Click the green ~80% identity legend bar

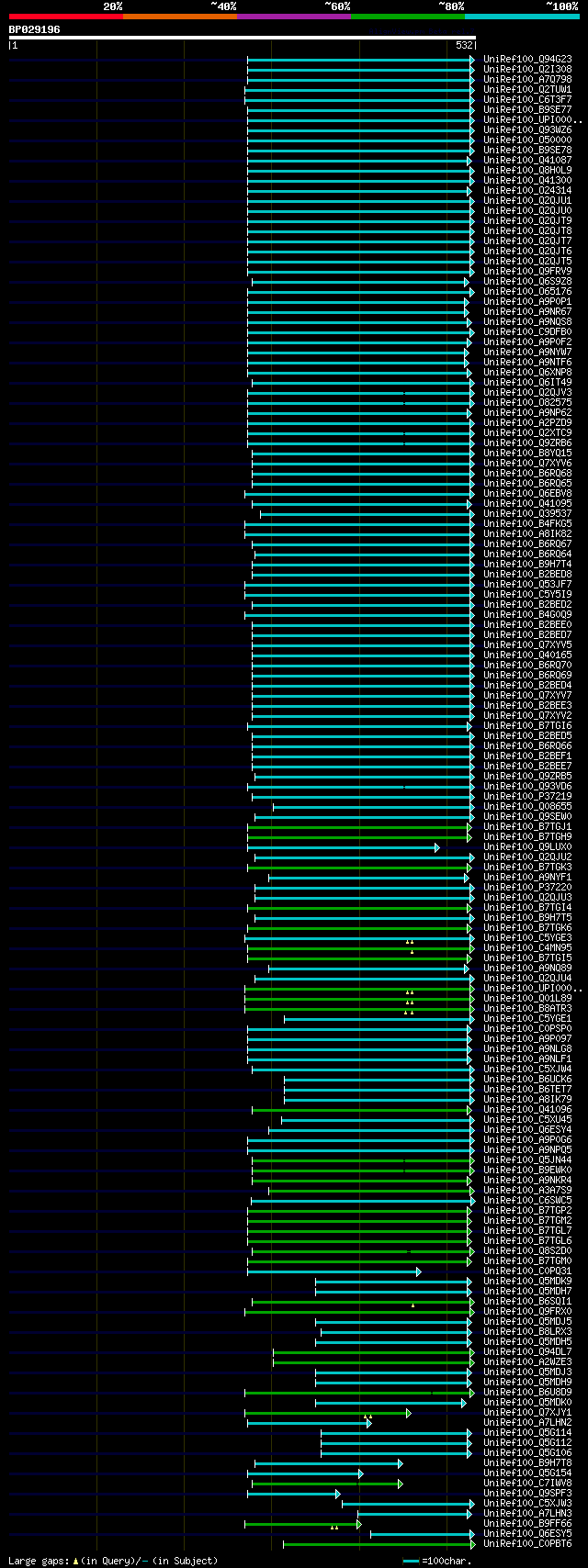pyautogui.click(x=408, y=17)
